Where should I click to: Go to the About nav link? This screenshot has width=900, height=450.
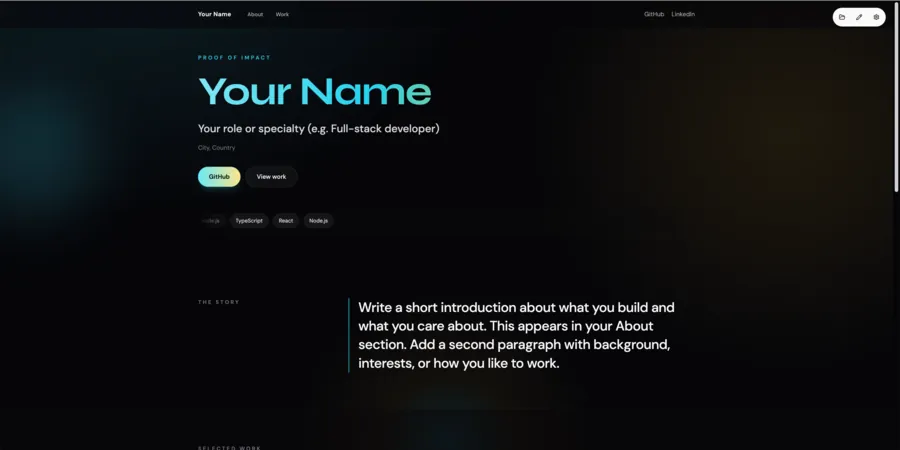coord(255,14)
